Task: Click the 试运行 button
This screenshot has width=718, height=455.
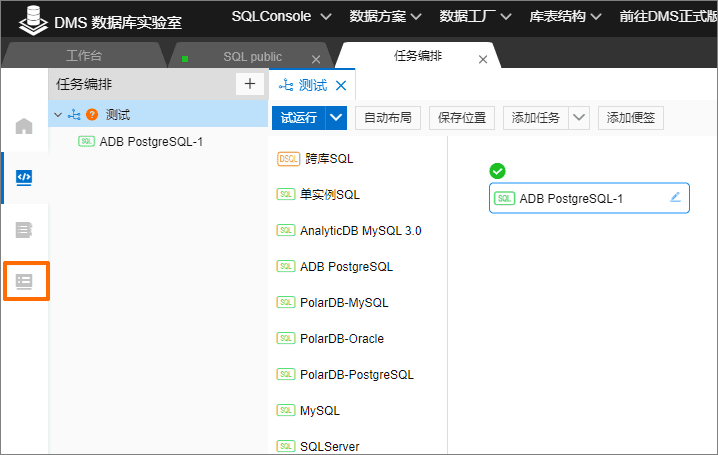Action: (x=299, y=118)
